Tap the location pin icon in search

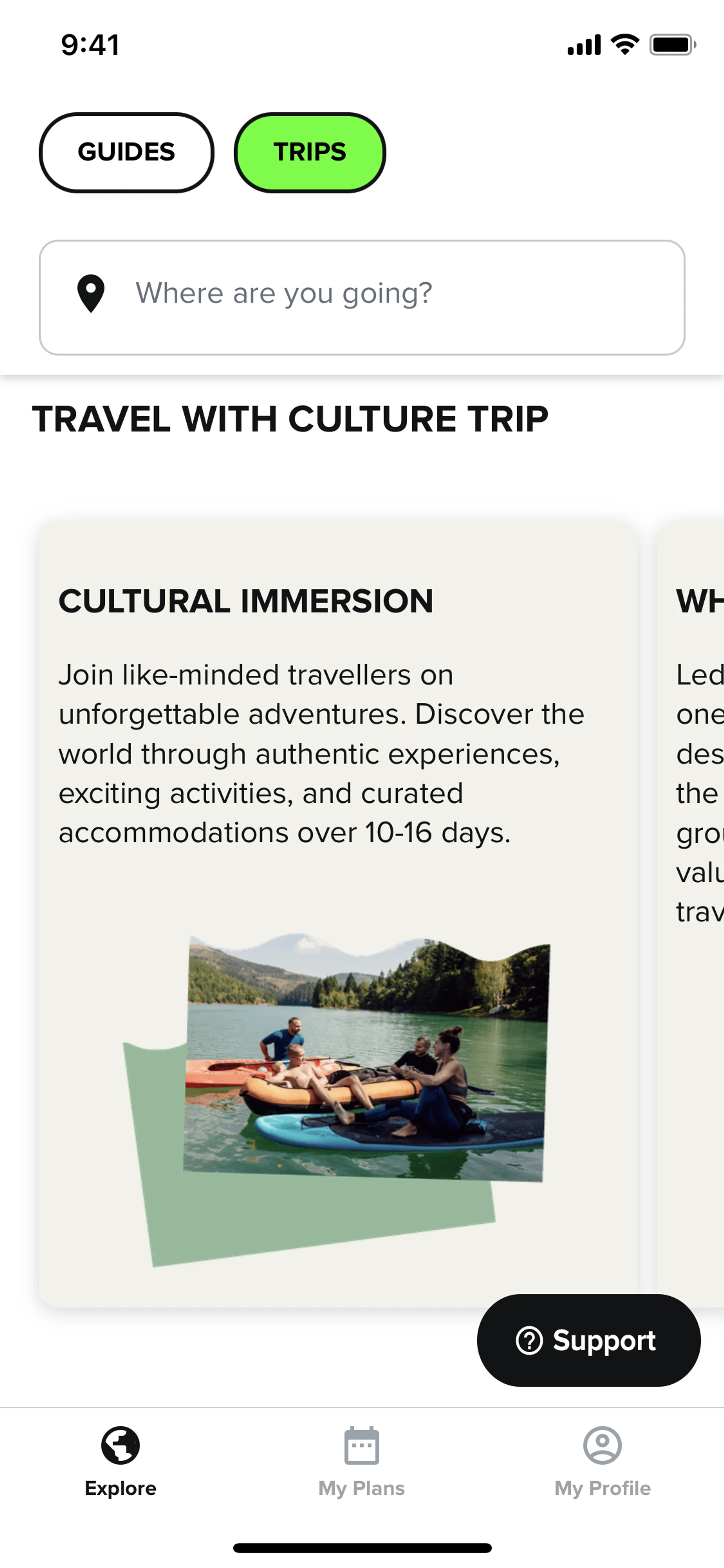(x=90, y=293)
